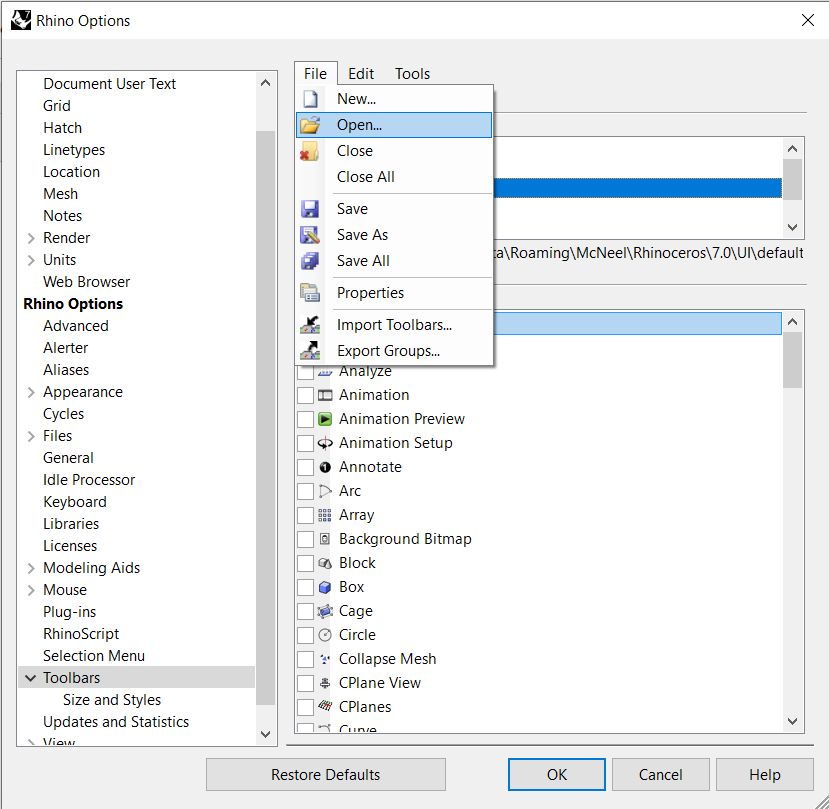Click the Export Groups icon
The width and height of the screenshot is (829, 809).
[x=310, y=351]
